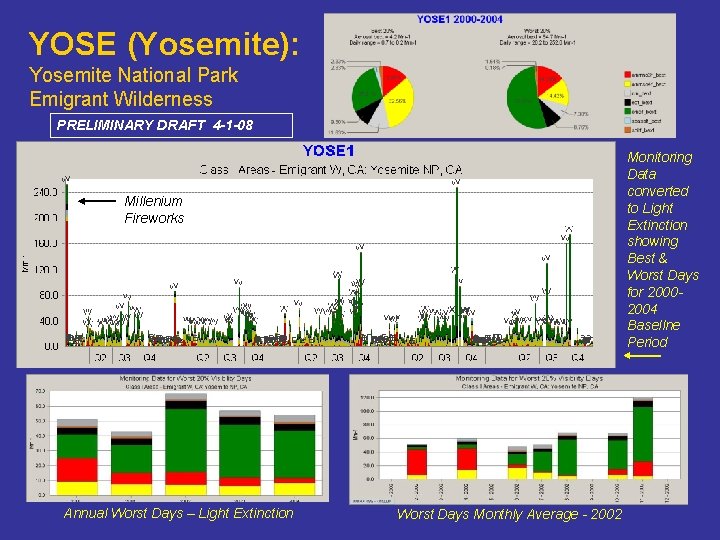This screenshot has height=540, width=720.
Task: Click the tallest bar in the annual worst days chart
Action: (x=186, y=444)
